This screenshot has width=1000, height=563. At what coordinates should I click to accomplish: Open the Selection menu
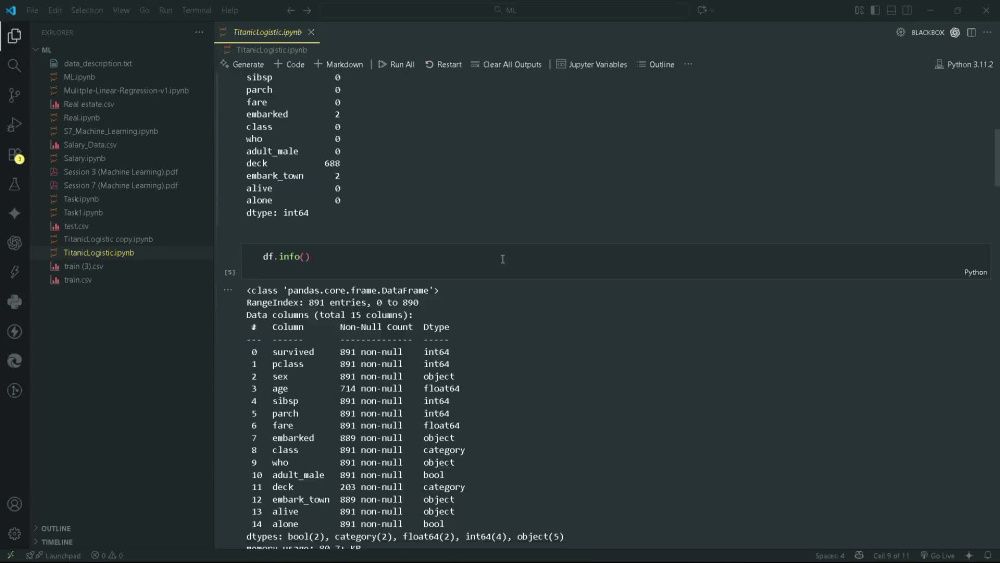(87, 10)
